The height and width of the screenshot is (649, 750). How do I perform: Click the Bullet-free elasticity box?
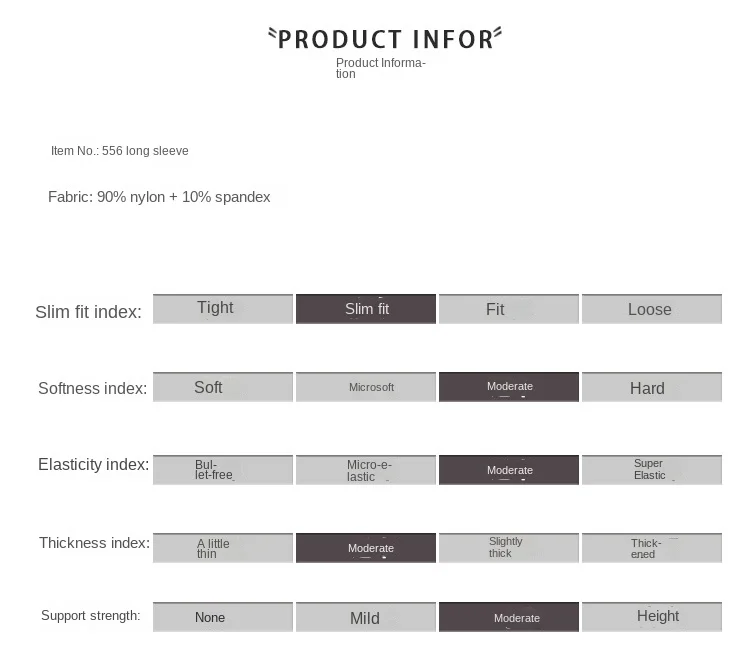pyautogui.click(x=223, y=470)
